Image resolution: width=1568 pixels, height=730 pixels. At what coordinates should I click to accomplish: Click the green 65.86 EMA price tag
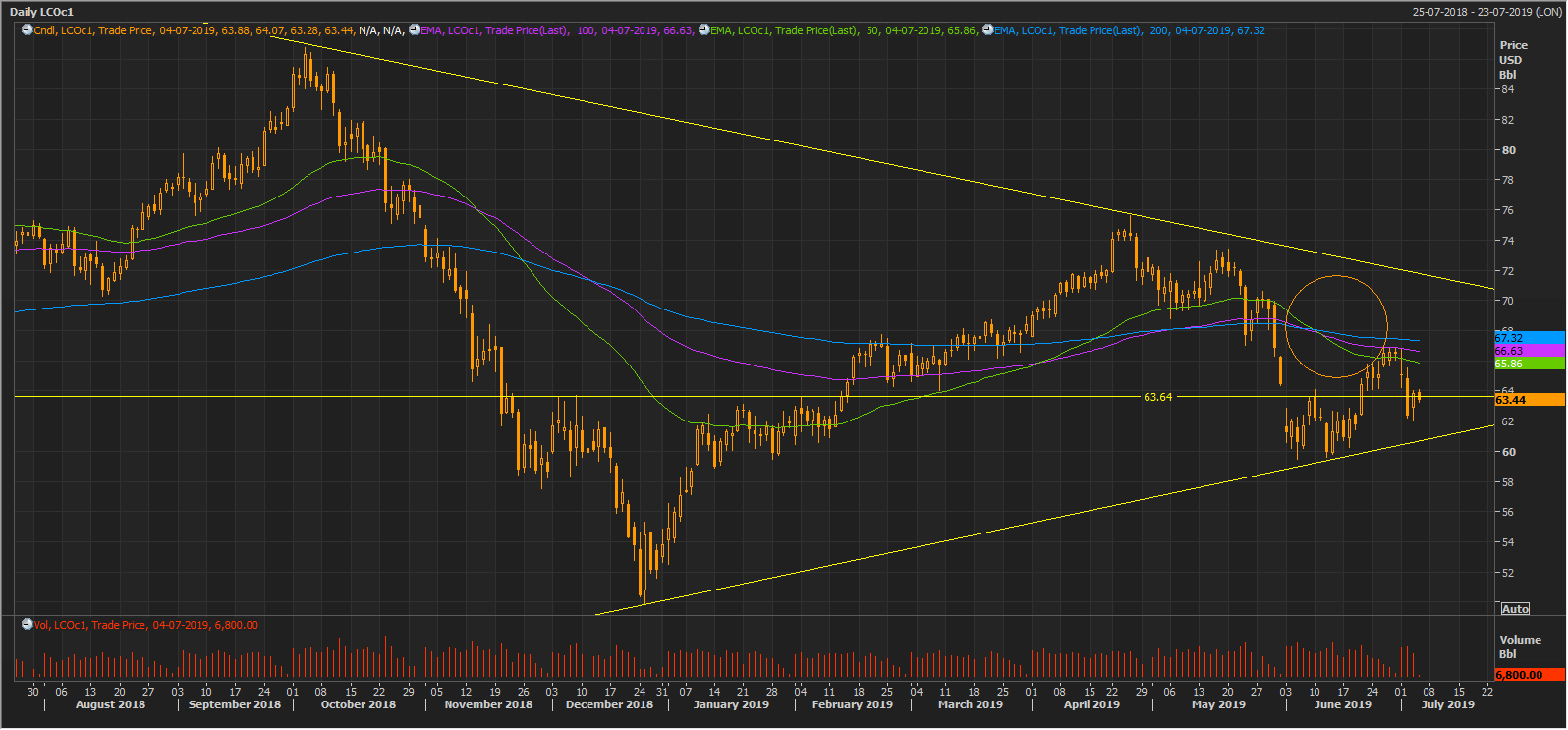1529,364
